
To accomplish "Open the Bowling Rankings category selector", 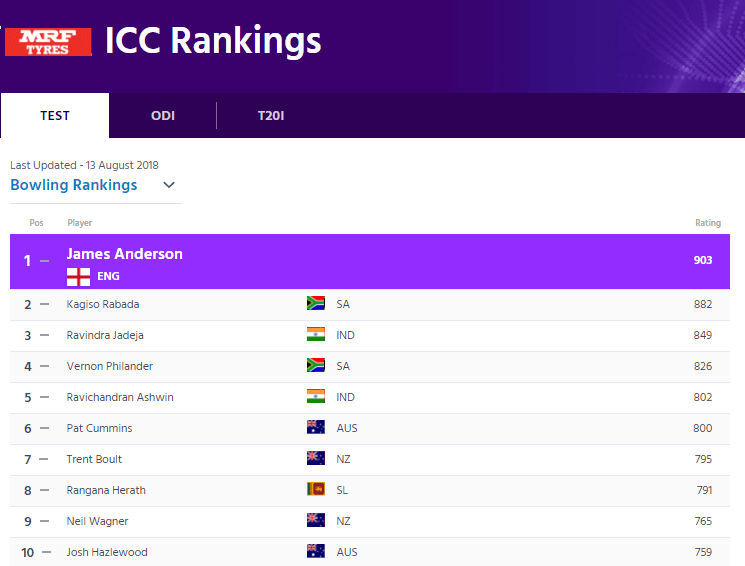I will tap(74, 185).
